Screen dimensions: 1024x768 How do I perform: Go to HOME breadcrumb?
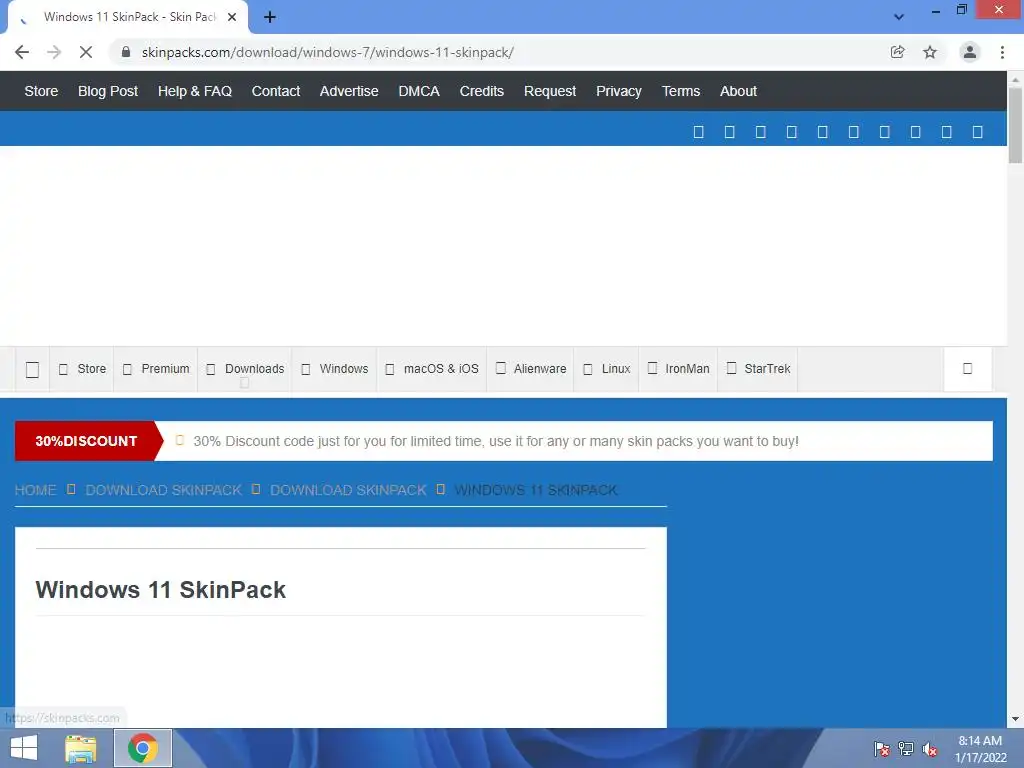[35, 490]
